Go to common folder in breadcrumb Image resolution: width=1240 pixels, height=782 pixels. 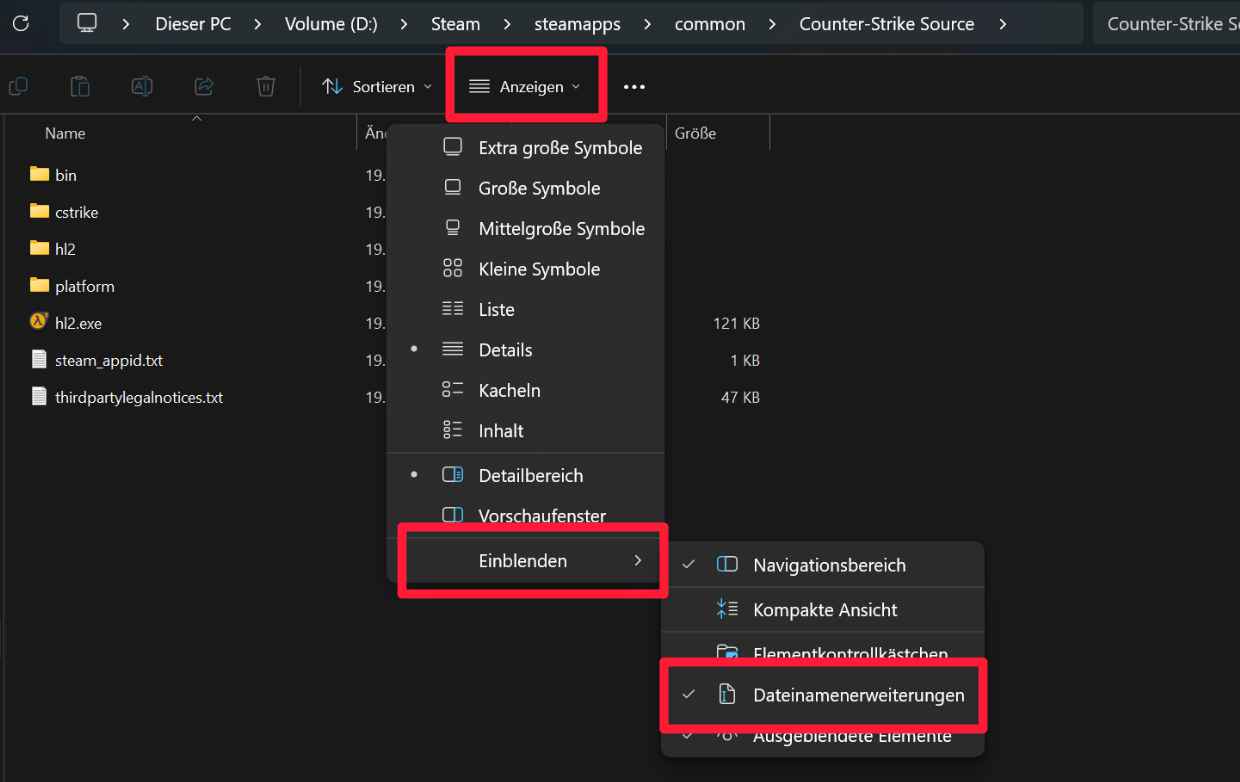[x=710, y=23]
